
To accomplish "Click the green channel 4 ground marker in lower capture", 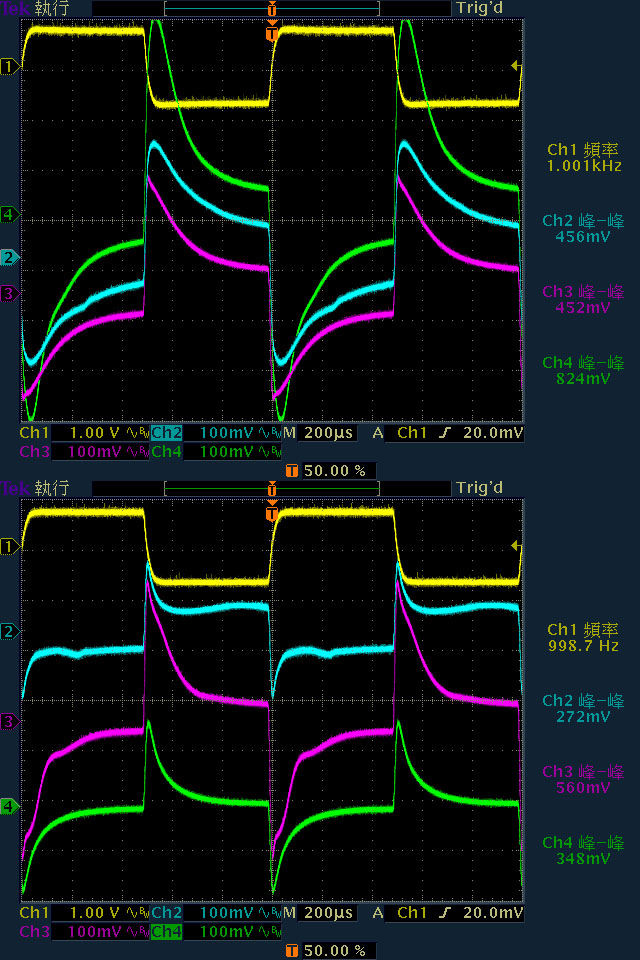I will point(9,806).
